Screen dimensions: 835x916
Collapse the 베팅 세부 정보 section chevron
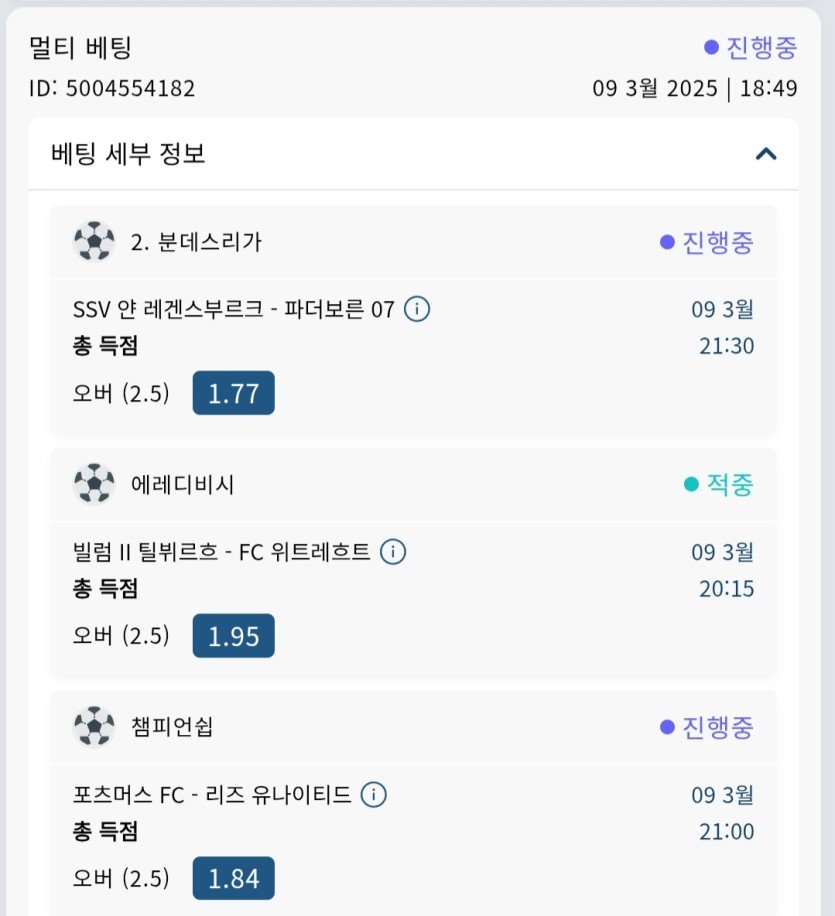tap(766, 154)
